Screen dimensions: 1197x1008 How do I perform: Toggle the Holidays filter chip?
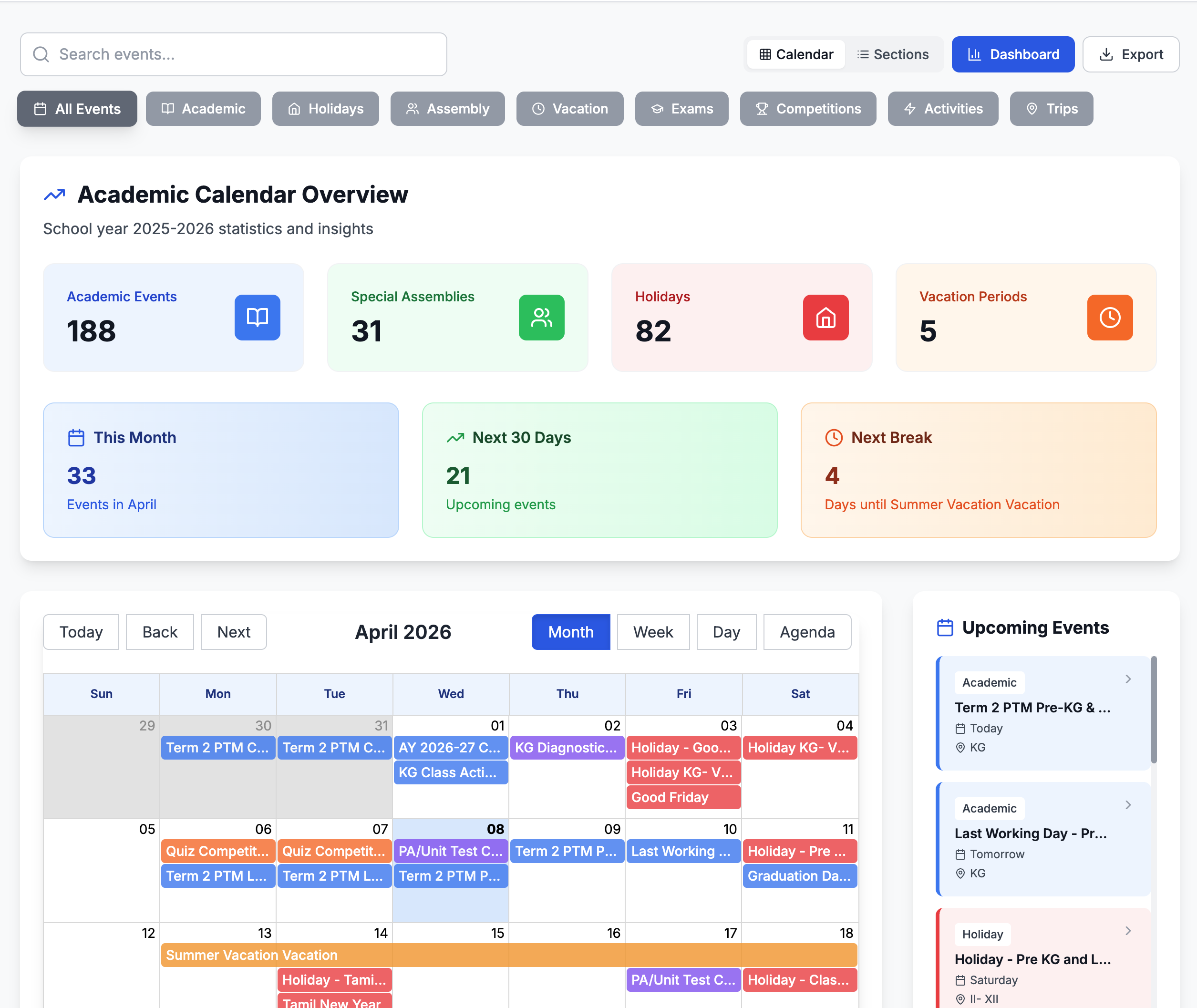[325, 109]
